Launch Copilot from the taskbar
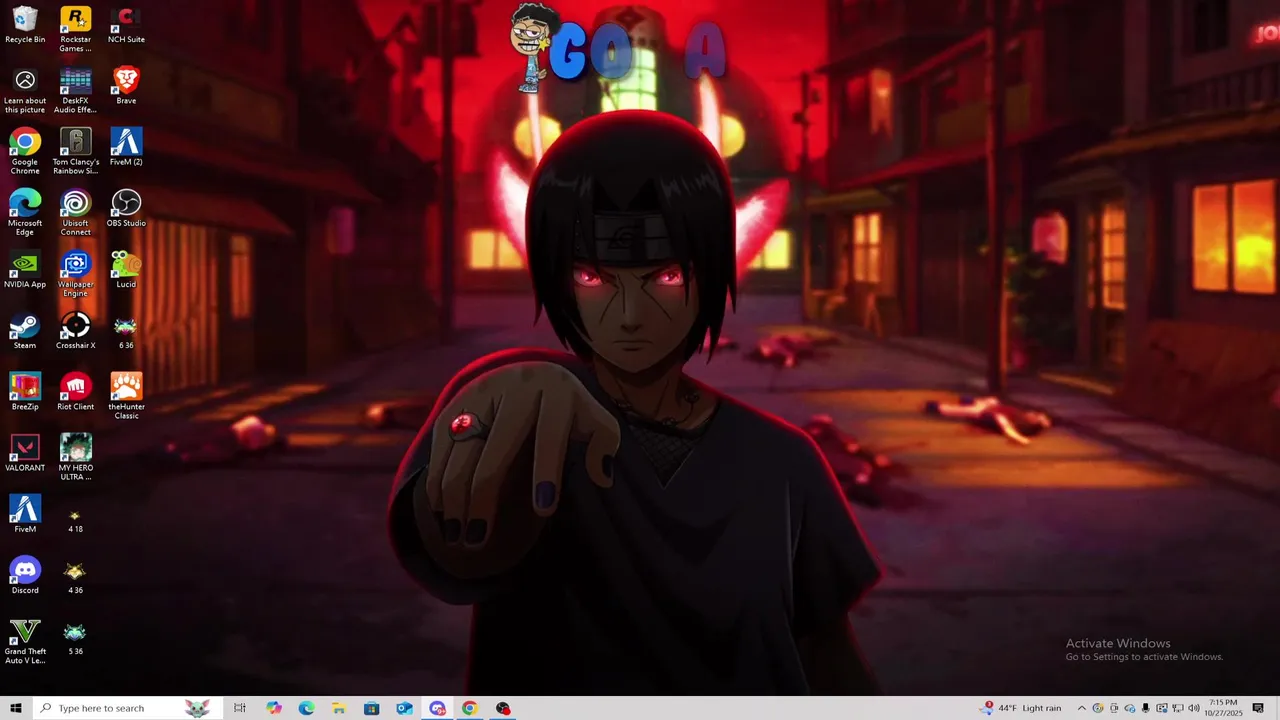Image resolution: width=1280 pixels, height=720 pixels. click(274, 708)
